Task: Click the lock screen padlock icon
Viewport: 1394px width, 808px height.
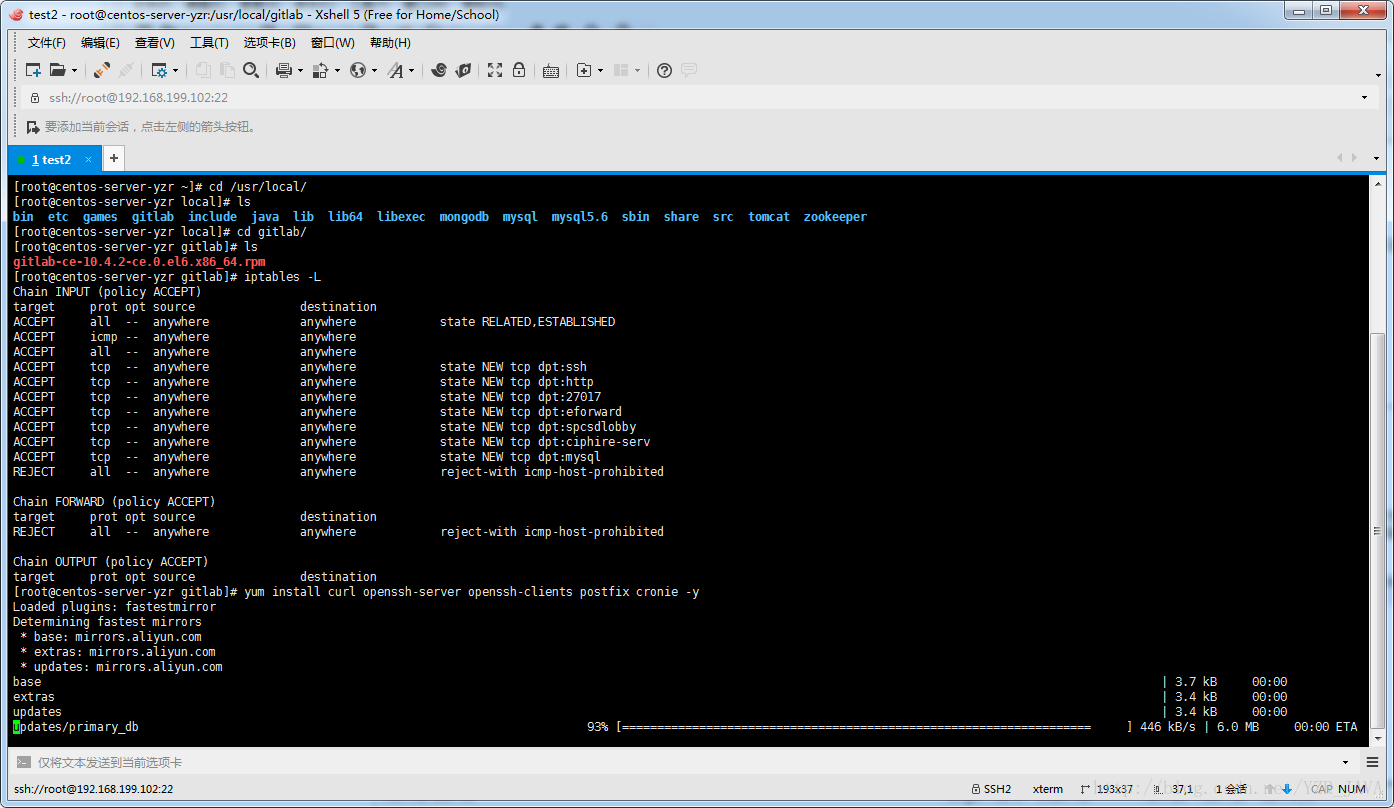Action: coord(519,70)
